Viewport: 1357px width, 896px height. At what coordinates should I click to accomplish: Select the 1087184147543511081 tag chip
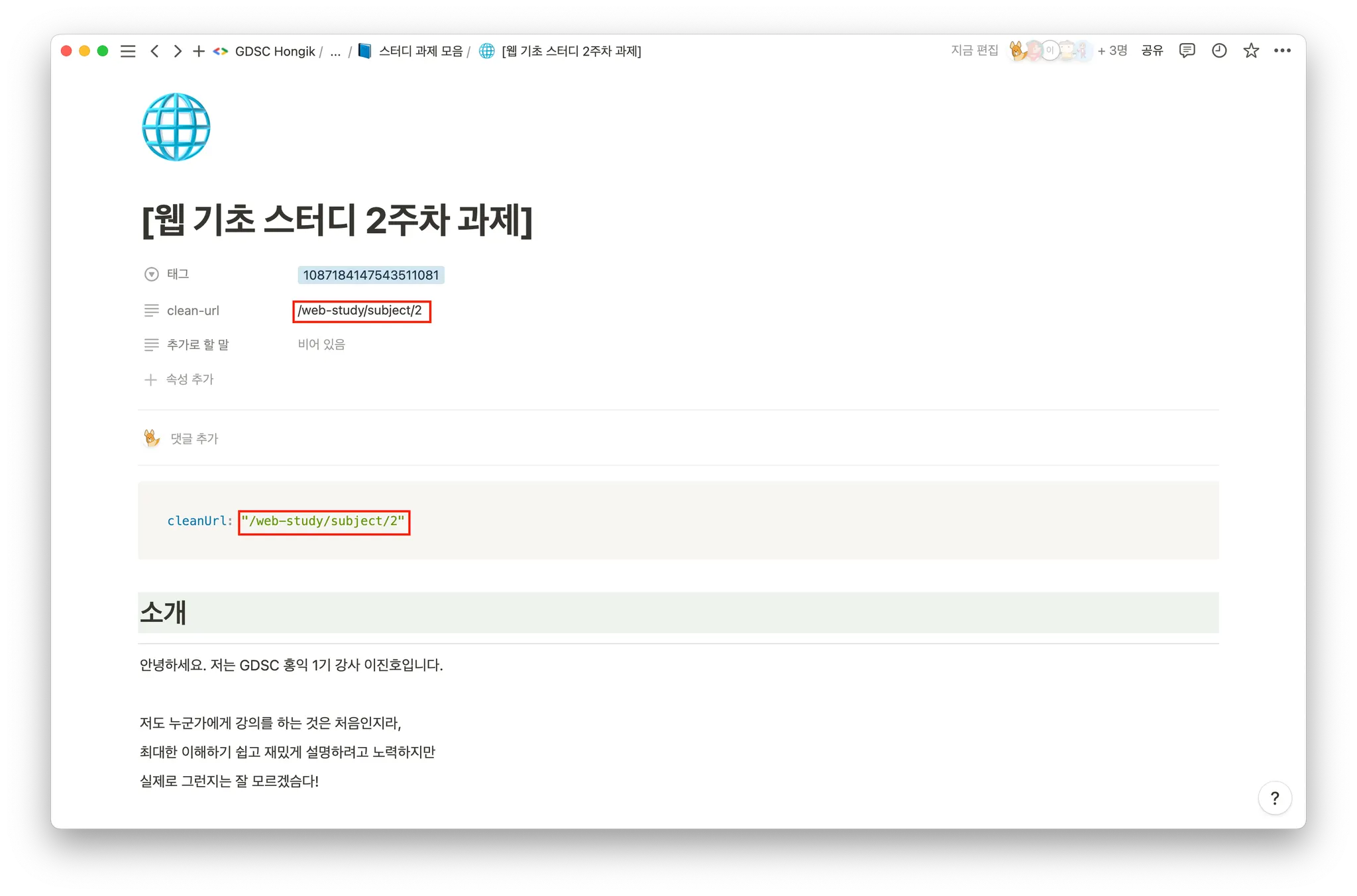click(370, 275)
